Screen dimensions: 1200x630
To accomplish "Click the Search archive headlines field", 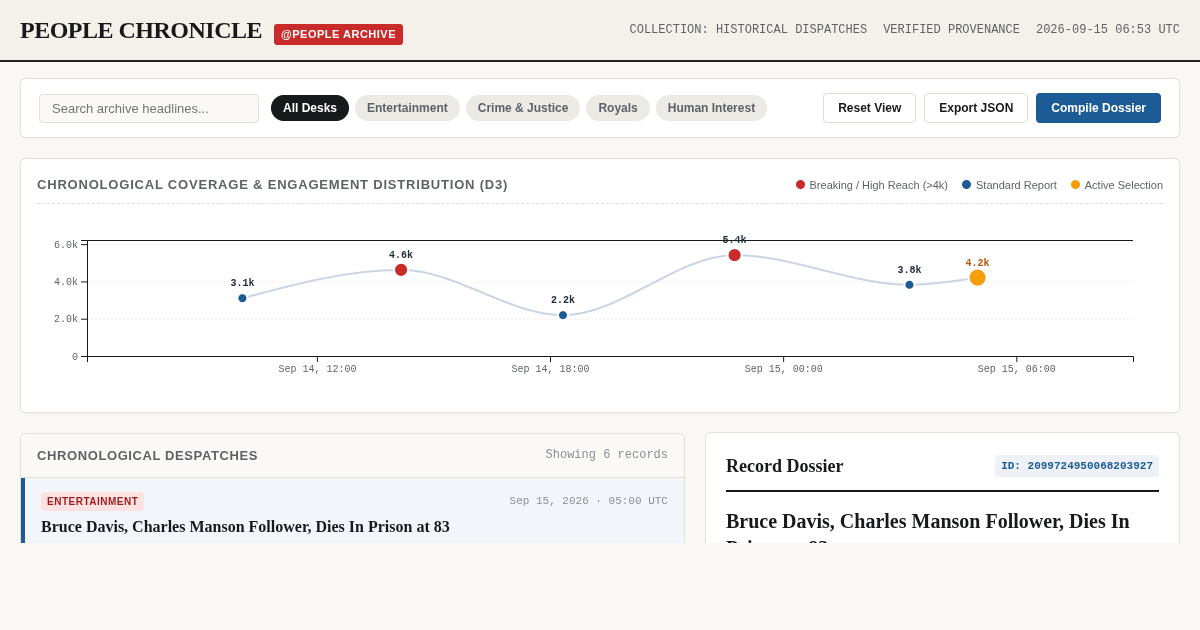I will point(149,108).
